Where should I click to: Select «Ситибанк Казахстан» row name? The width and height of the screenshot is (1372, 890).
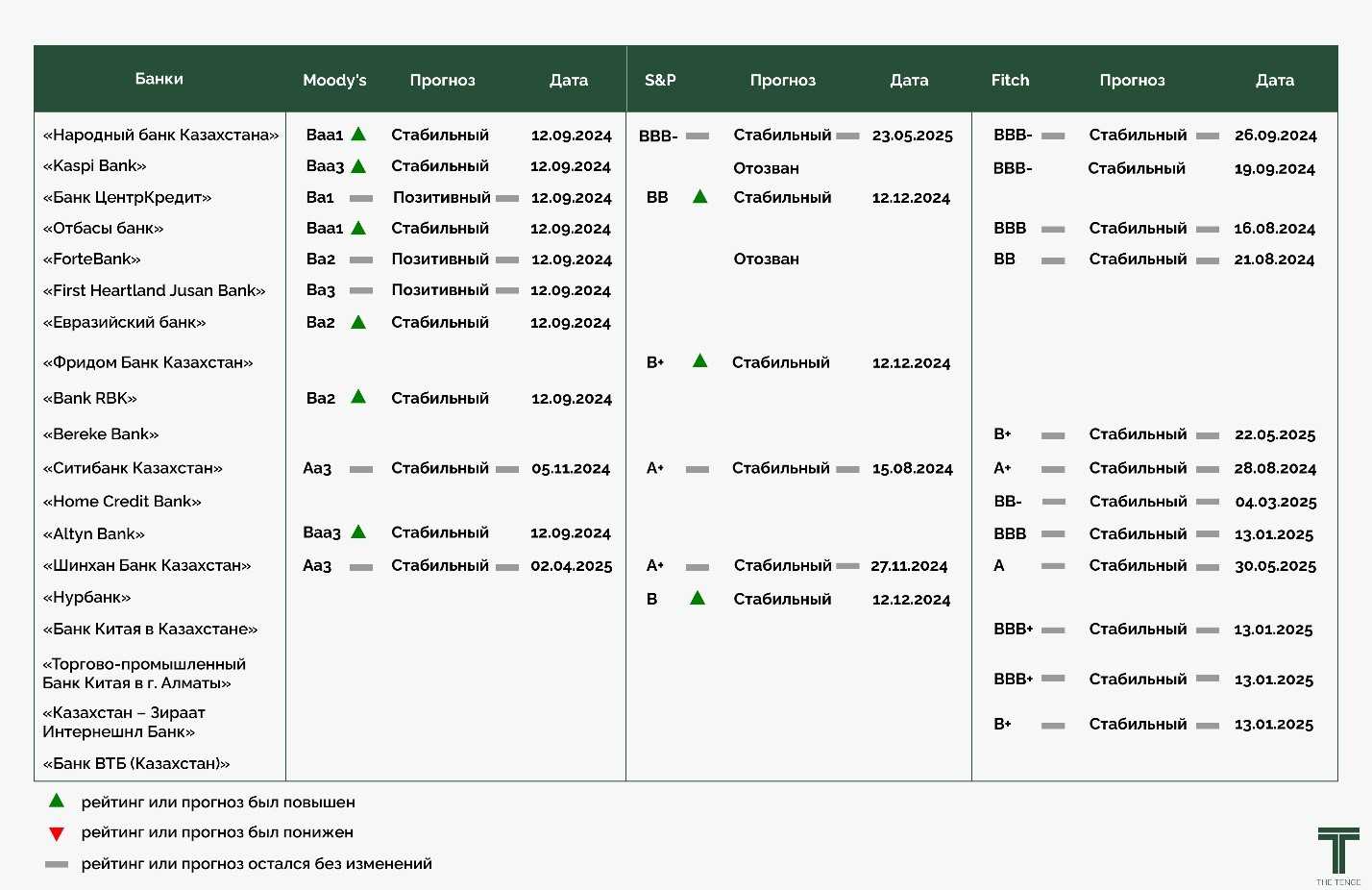(133, 468)
